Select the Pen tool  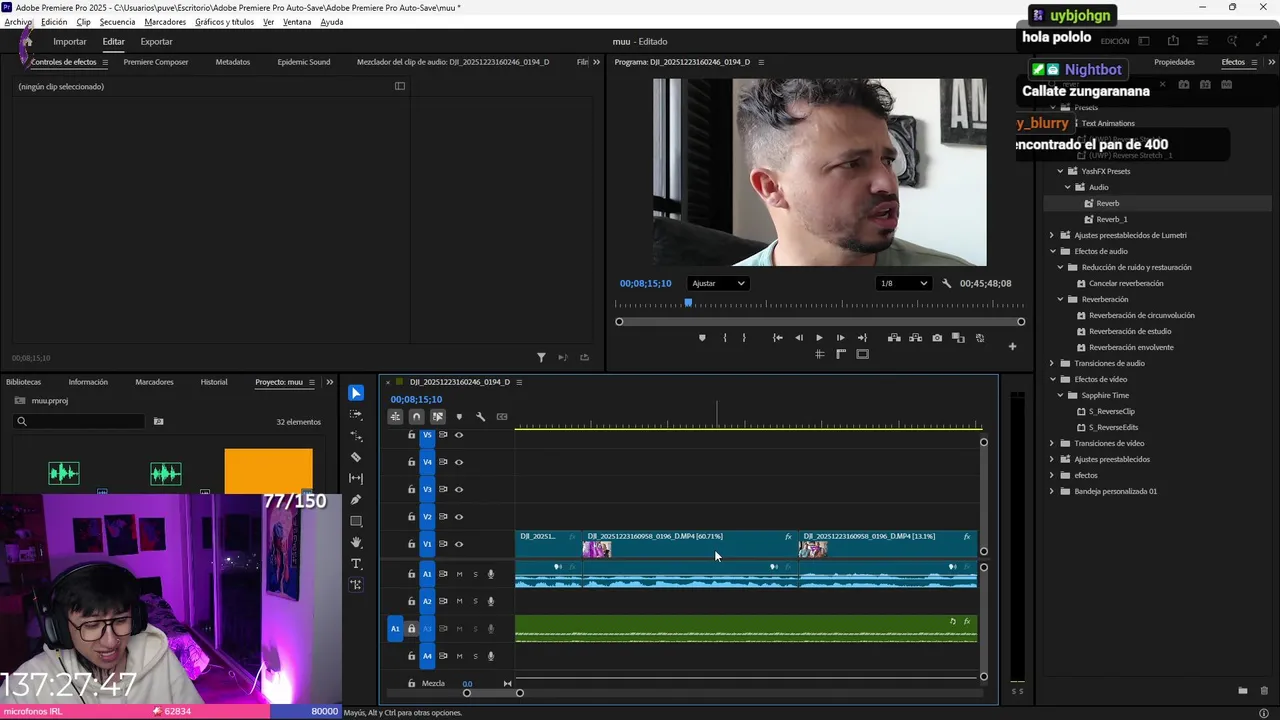click(356, 500)
